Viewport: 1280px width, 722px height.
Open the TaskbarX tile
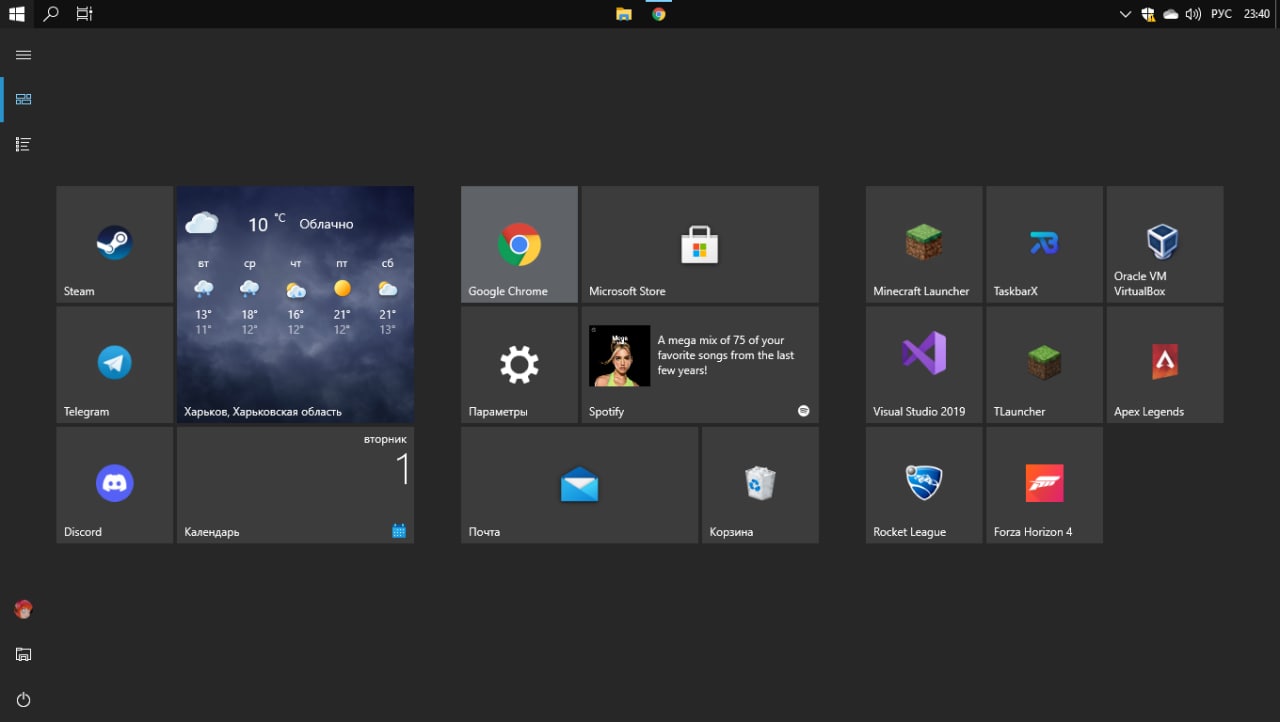(x=1044, y=244)
